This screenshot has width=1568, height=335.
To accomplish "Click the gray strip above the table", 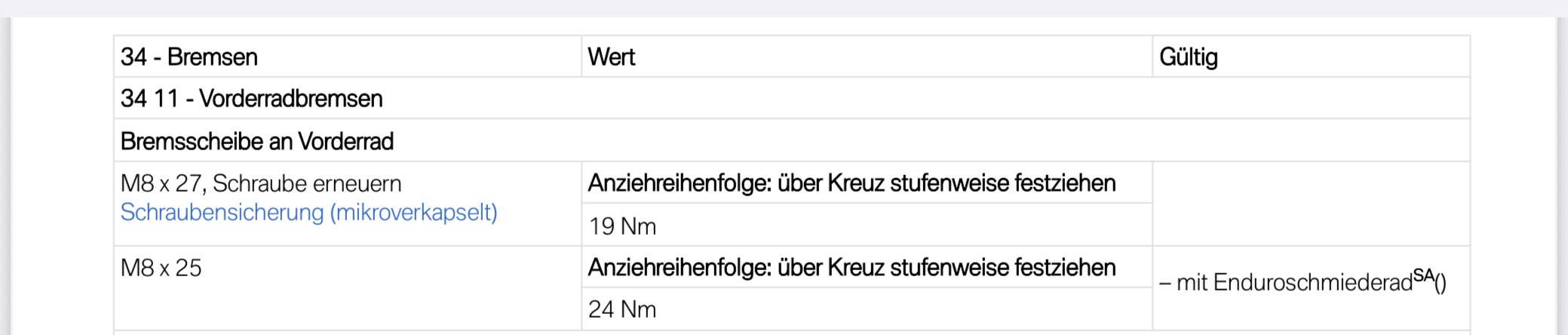I will pos(784,8).
